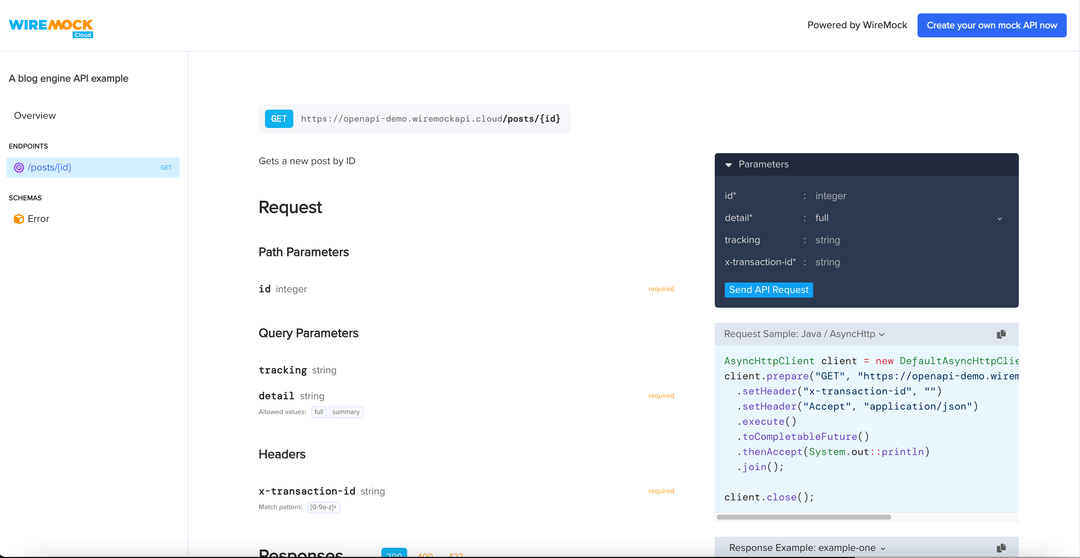The image size is (1080, 558).
Task: Click the x-transaction-id string input field
Action: pos(908,262)
